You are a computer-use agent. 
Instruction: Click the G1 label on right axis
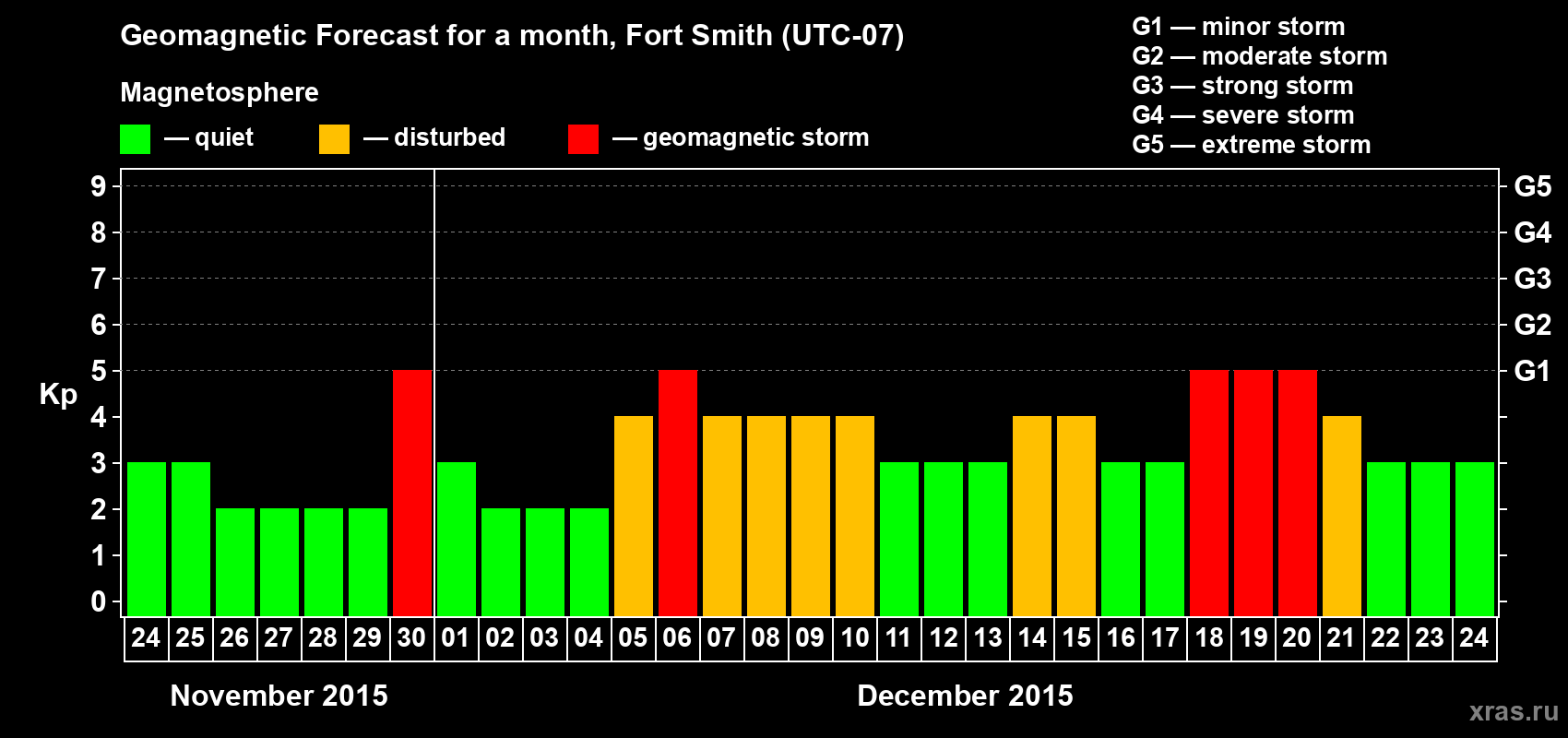pyautogui.click(x=1532, y=371)
